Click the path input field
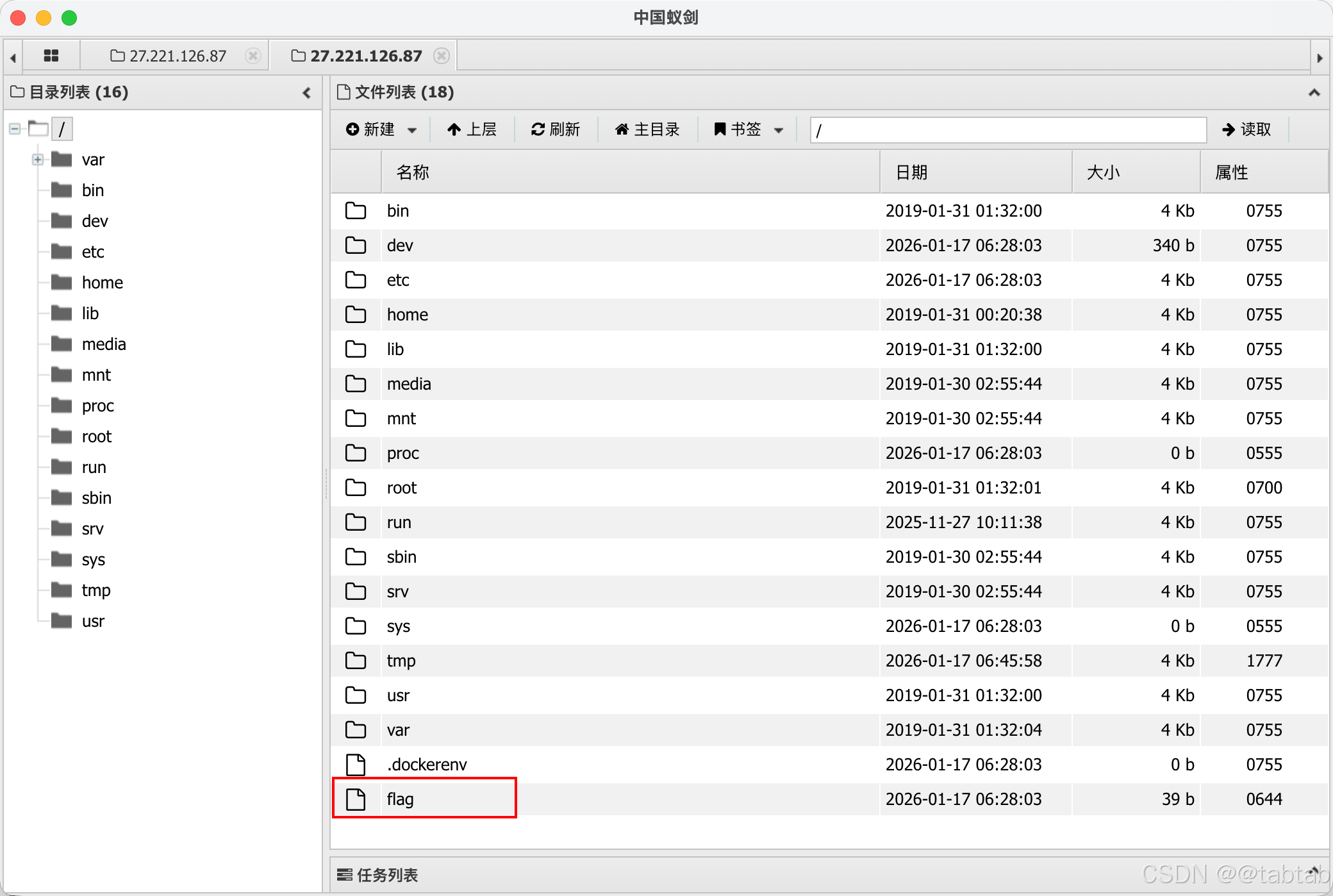This screenshot has height=896, width=1333. pyautogui.click(x=1007, y=130)
